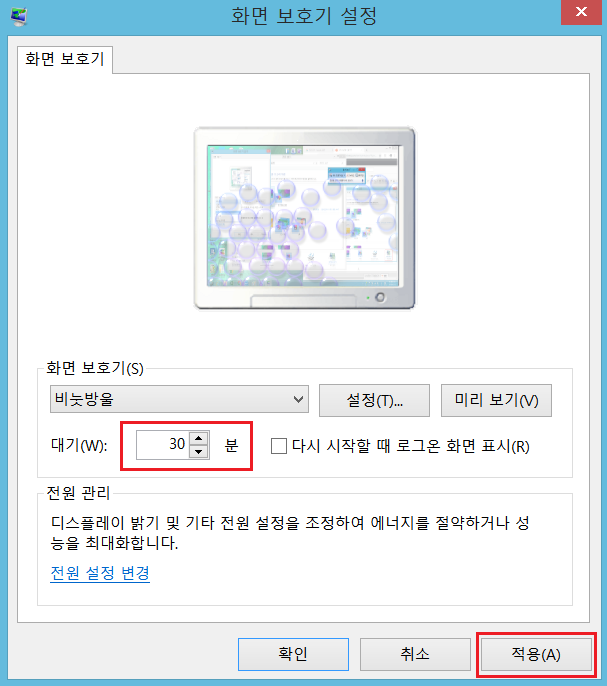Click the 미리 보기(V) preview button
This screenshot has height=686, width=607.
pos(496,400)
